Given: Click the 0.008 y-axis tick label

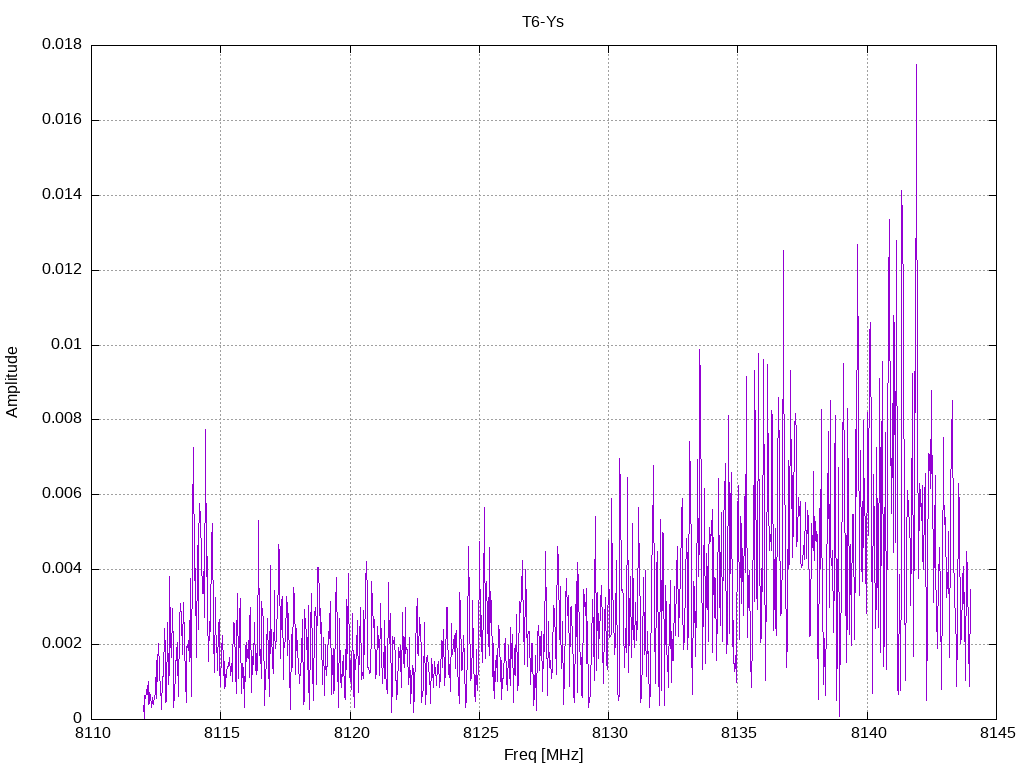Looking at the screenshot, I should click(x=62, y=419).
